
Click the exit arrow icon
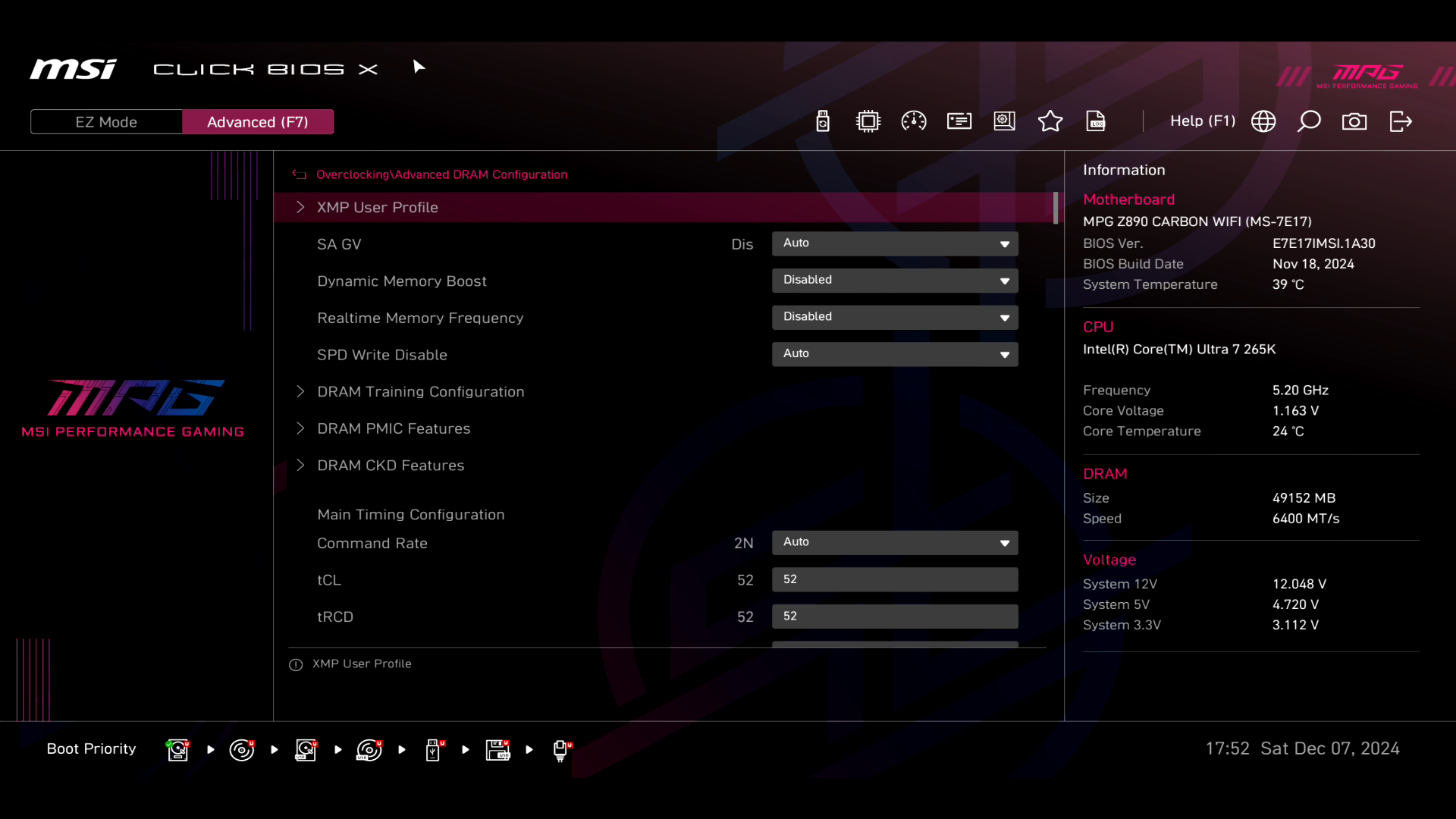click(1401, 121)
